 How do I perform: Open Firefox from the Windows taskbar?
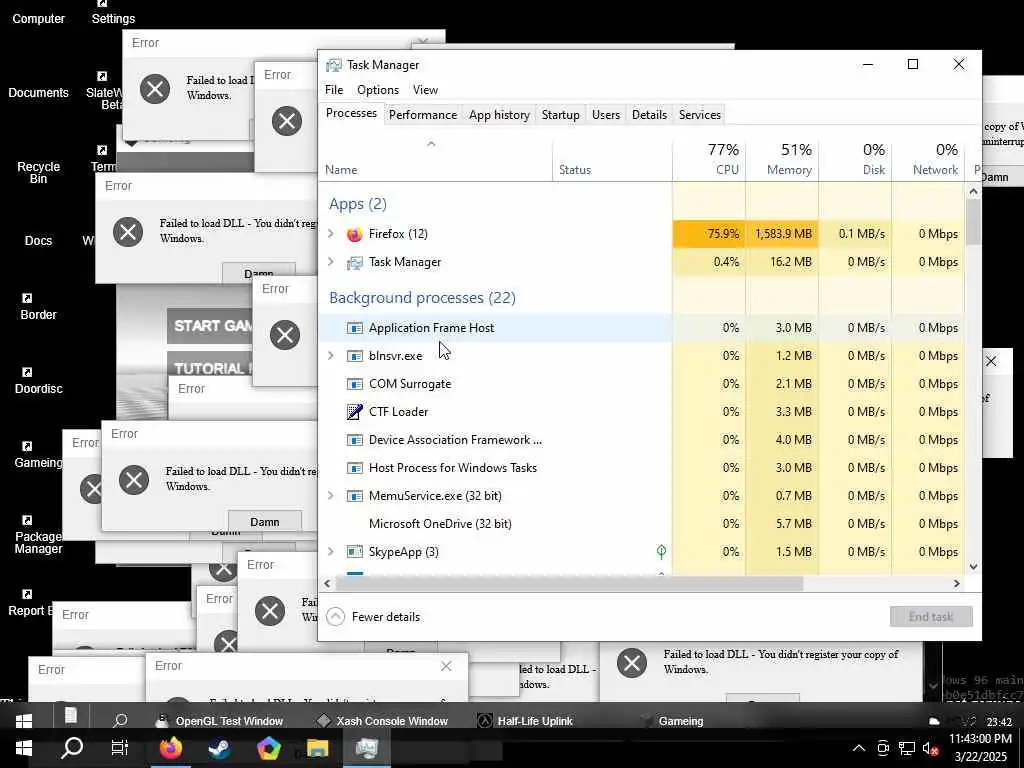click(171, 748)
